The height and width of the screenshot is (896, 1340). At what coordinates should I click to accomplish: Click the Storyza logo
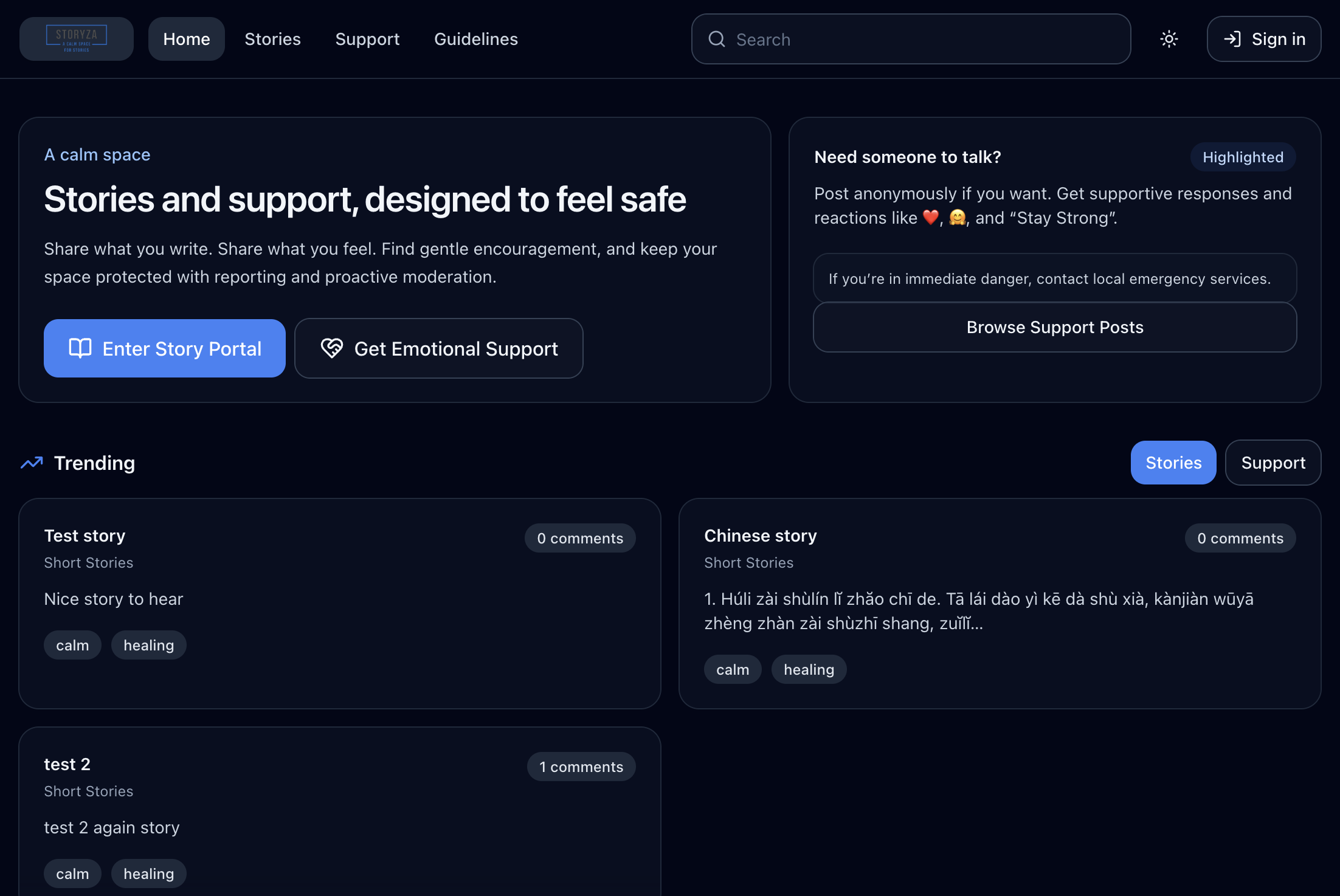[x=77, y=39]
